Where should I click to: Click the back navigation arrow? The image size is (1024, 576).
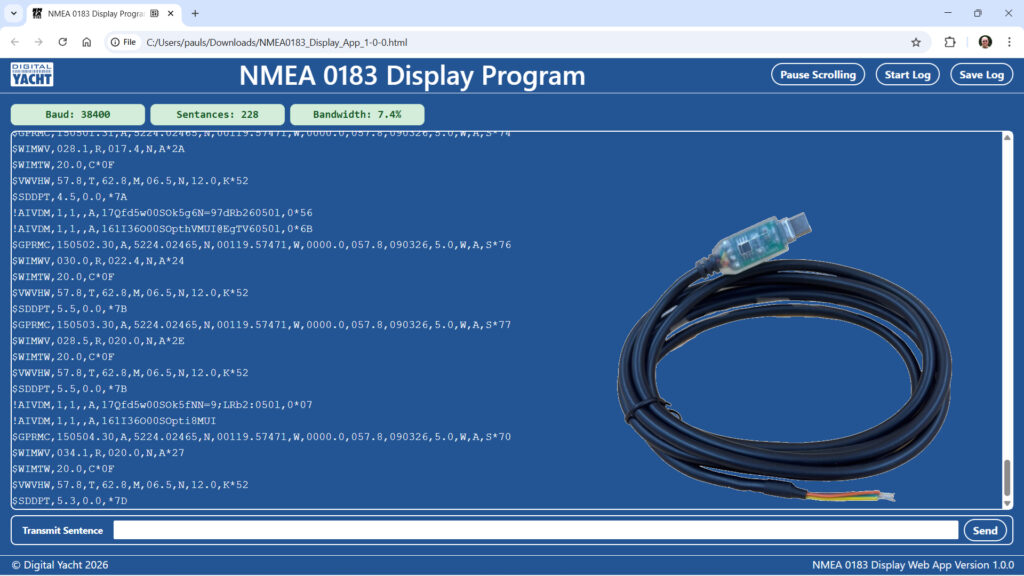15,42
